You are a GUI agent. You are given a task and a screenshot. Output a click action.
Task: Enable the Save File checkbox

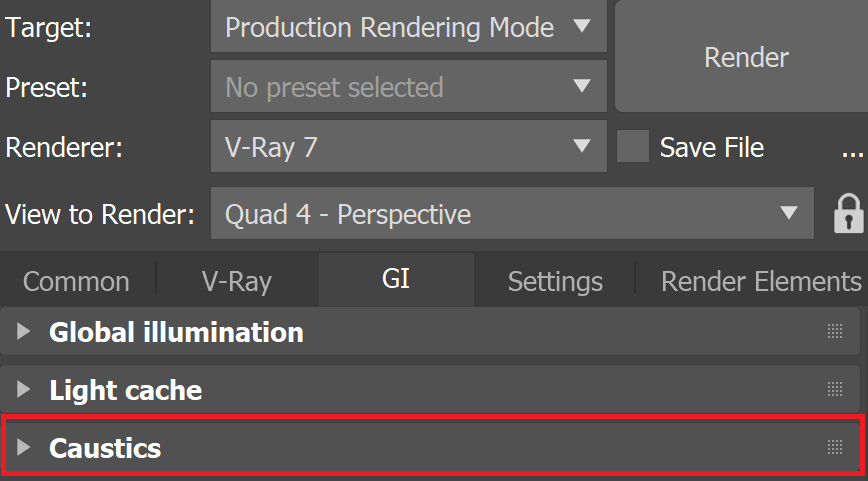pos(633,146)
